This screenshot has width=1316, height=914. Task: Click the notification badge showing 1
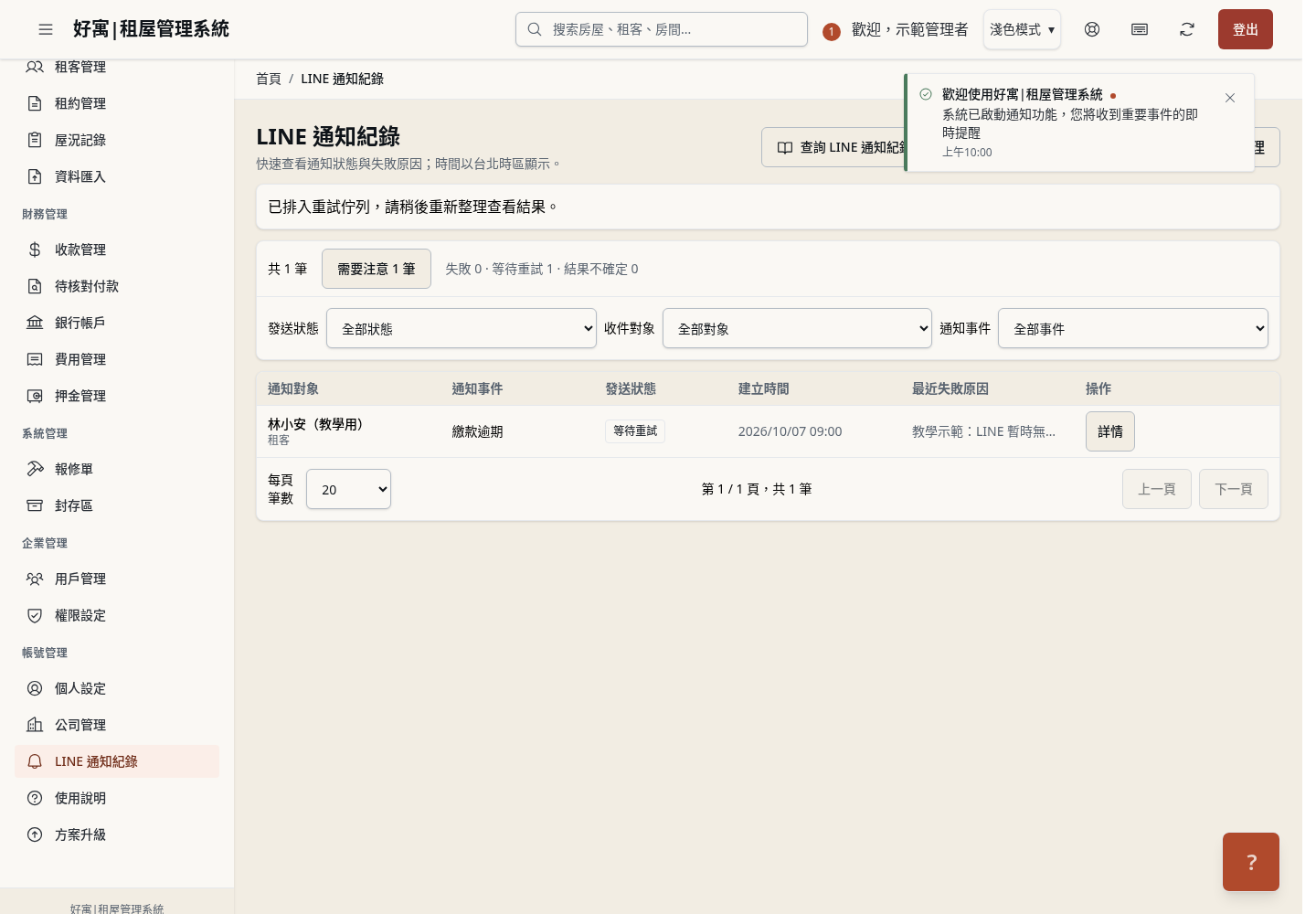click(831, 32)
